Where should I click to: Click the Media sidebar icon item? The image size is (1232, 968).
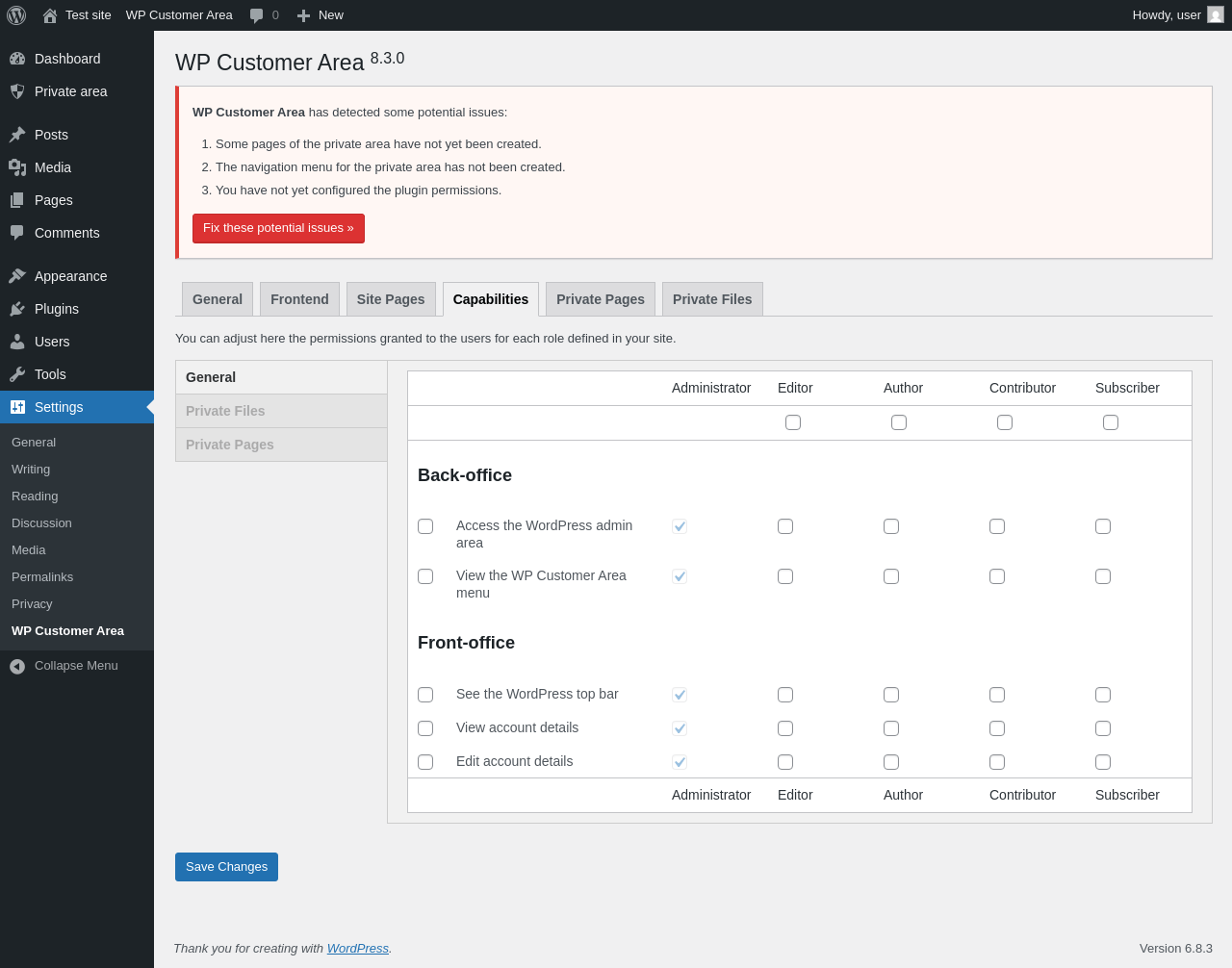(x=17, y=167)
